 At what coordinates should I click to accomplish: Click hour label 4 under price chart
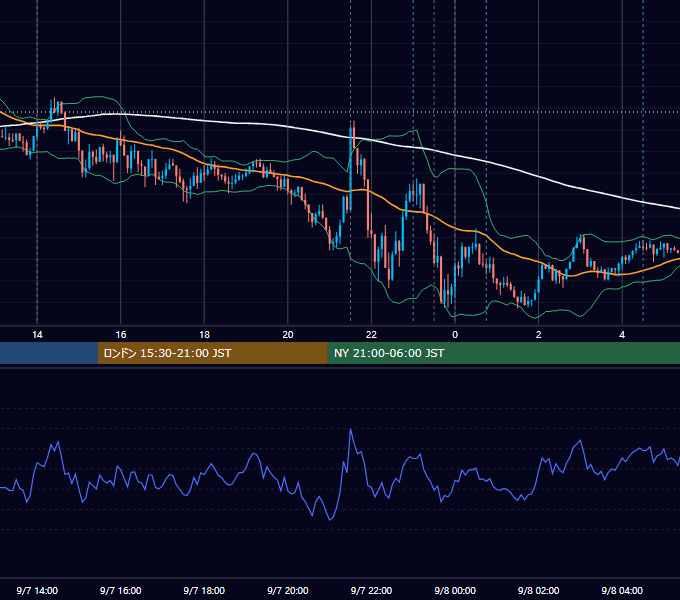[x=622, y=335]
